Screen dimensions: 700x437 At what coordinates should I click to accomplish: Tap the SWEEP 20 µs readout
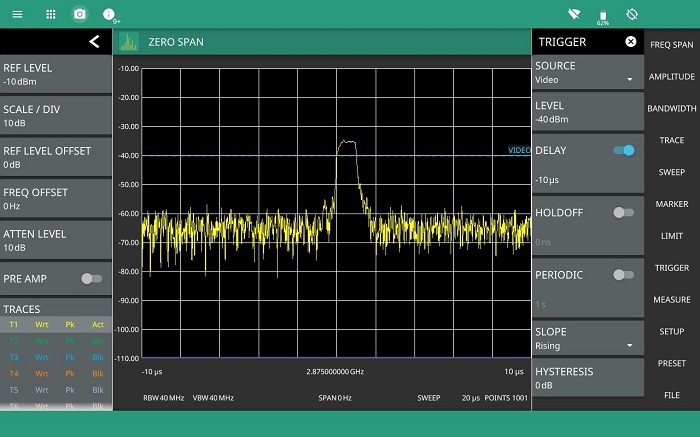tap(448, 398)
